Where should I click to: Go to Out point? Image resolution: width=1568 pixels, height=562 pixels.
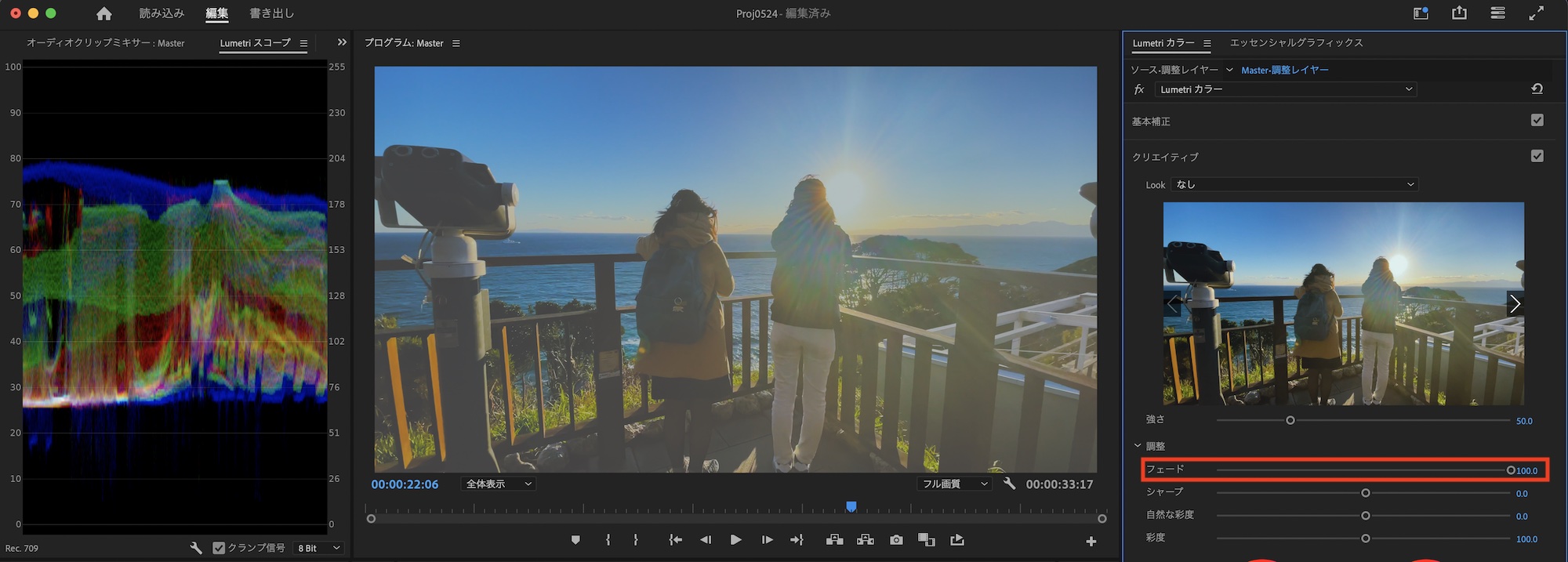point(797,540)
